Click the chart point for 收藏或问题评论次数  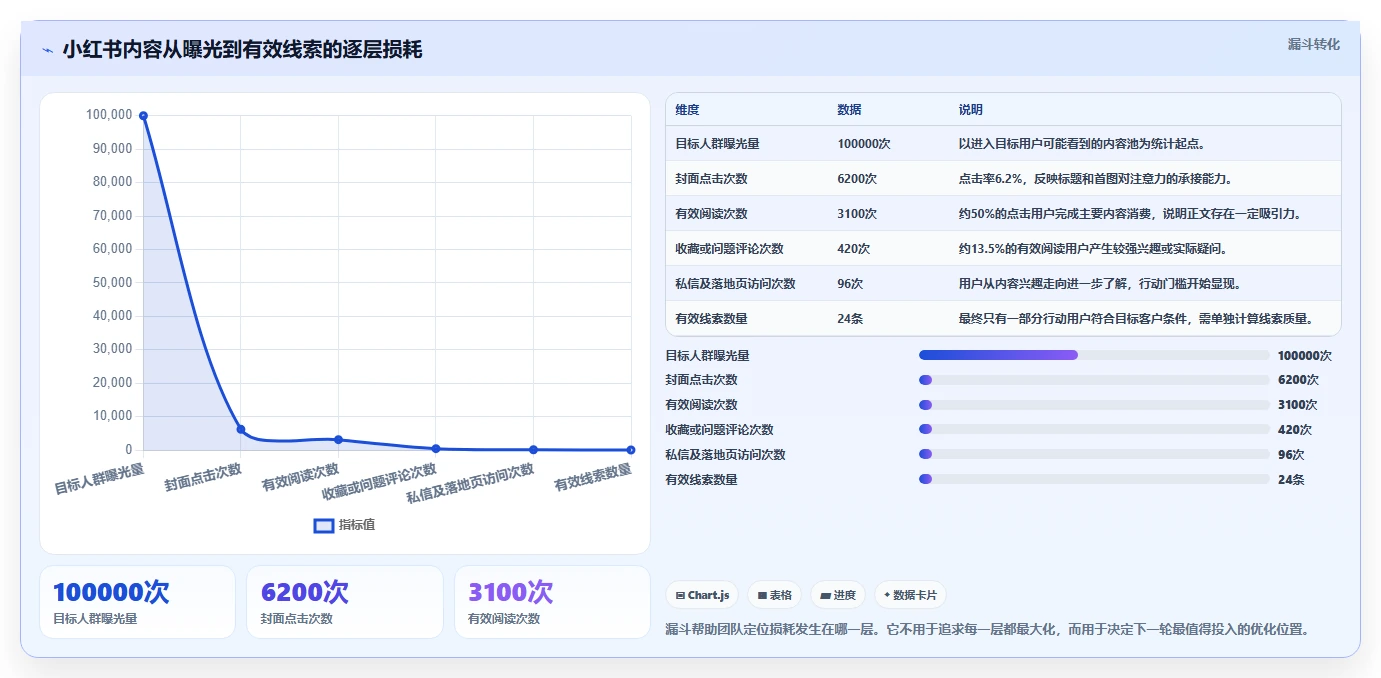coord(436,449)
